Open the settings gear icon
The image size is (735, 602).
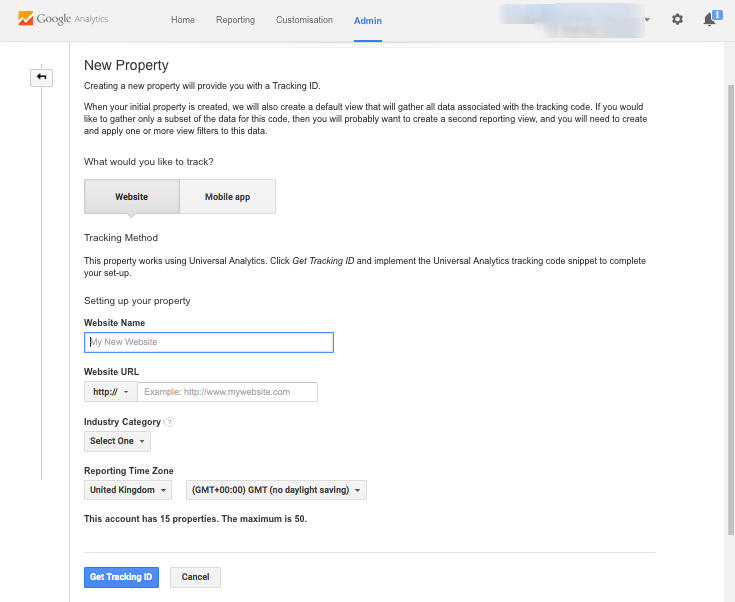click(x=677, y=19)
